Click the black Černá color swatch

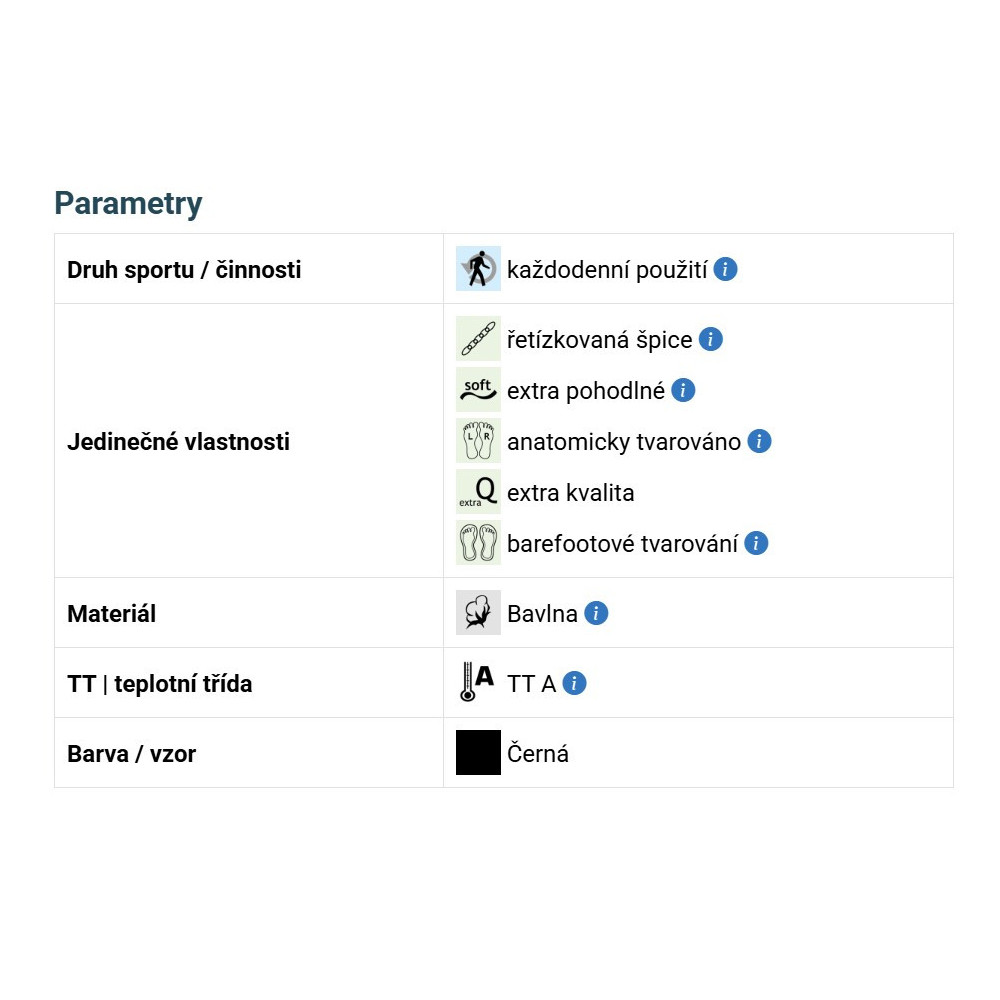pos(478,753)
